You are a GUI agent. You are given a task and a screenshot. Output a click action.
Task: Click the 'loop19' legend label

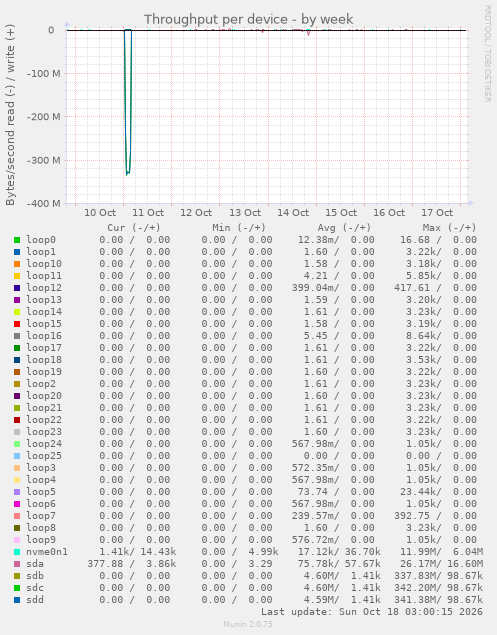tap(44, 372)
